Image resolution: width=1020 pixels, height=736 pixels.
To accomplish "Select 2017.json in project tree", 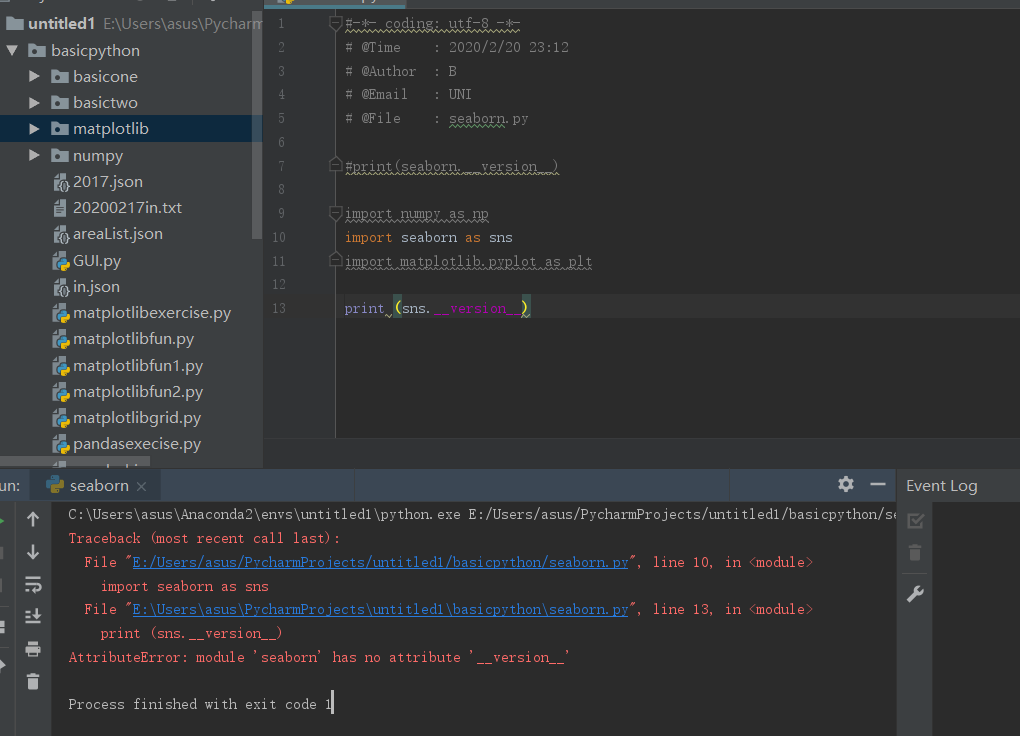I will coord(107,182).
